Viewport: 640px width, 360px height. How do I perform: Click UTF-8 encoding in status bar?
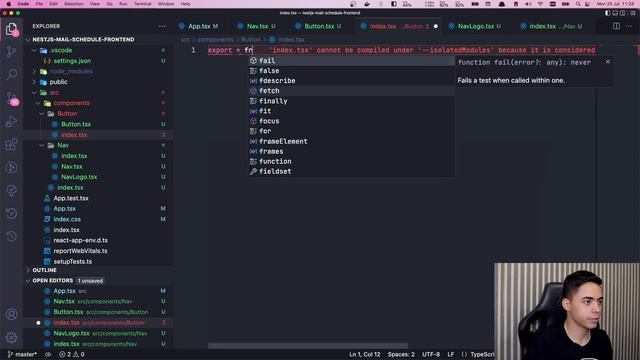click(x=431, y=354)
